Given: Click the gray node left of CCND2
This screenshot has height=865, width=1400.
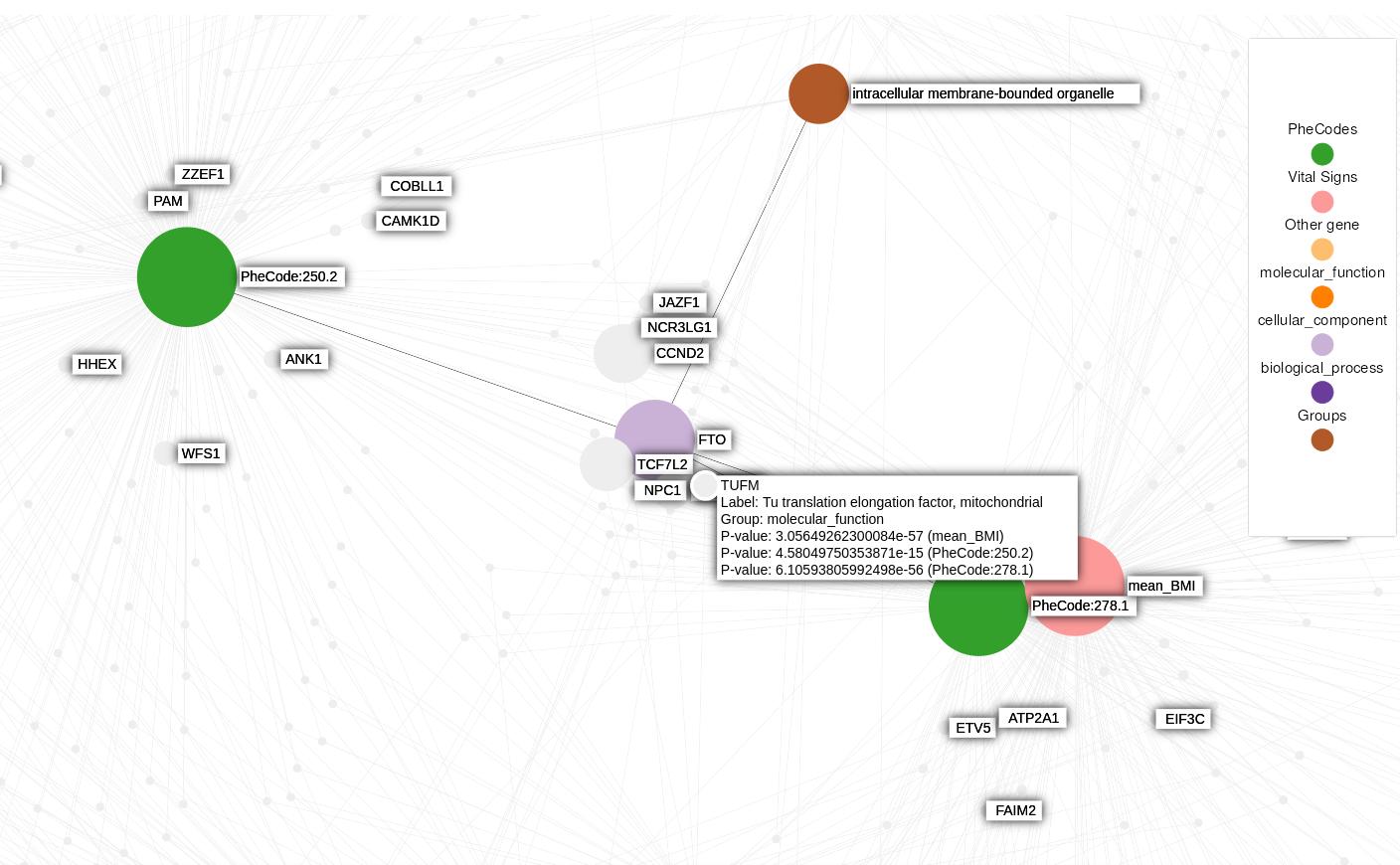Looking at the screenshot, I should click(x=621, y=353).
